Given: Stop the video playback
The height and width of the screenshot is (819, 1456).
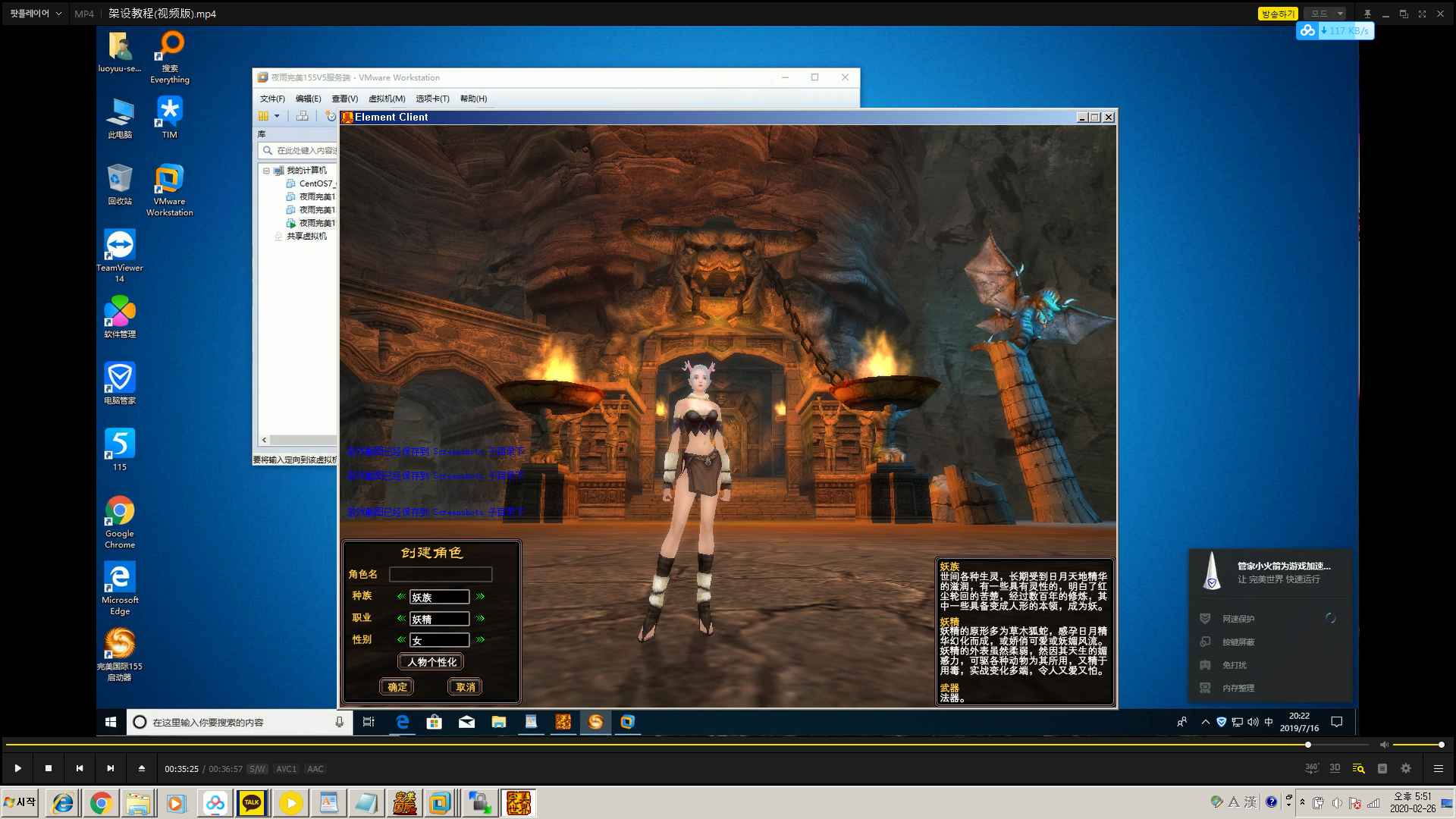Looking at the screenshot, I should tap(49, 768).
